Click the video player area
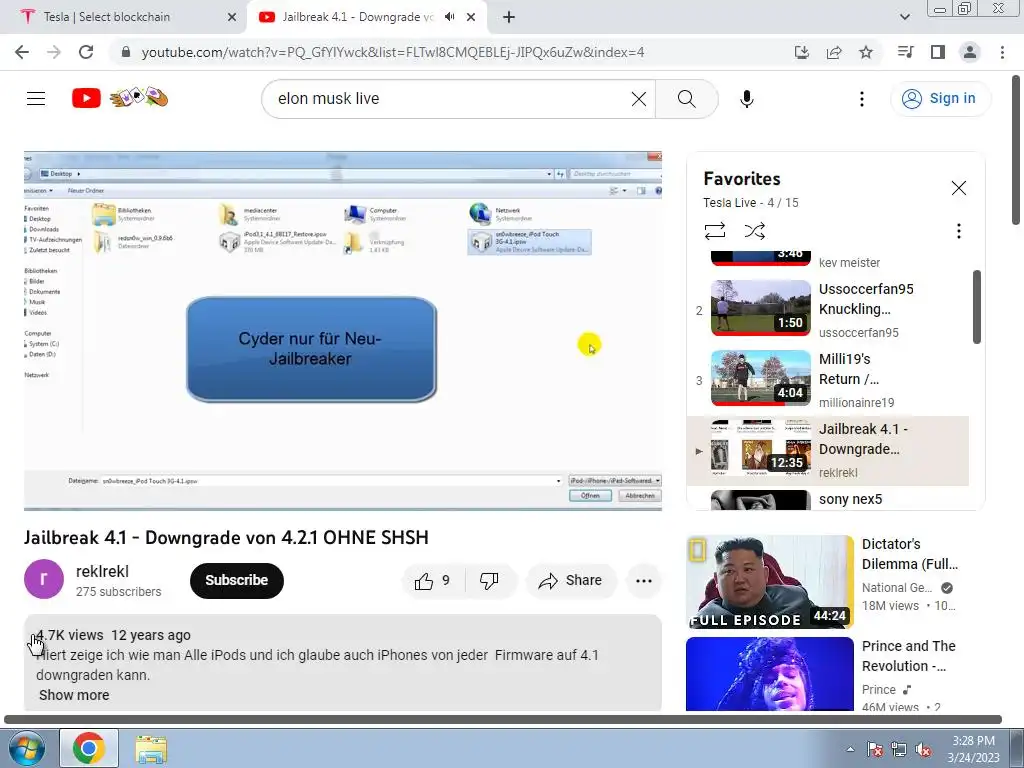Screen dimensions: 1024x768 point(343,330)
